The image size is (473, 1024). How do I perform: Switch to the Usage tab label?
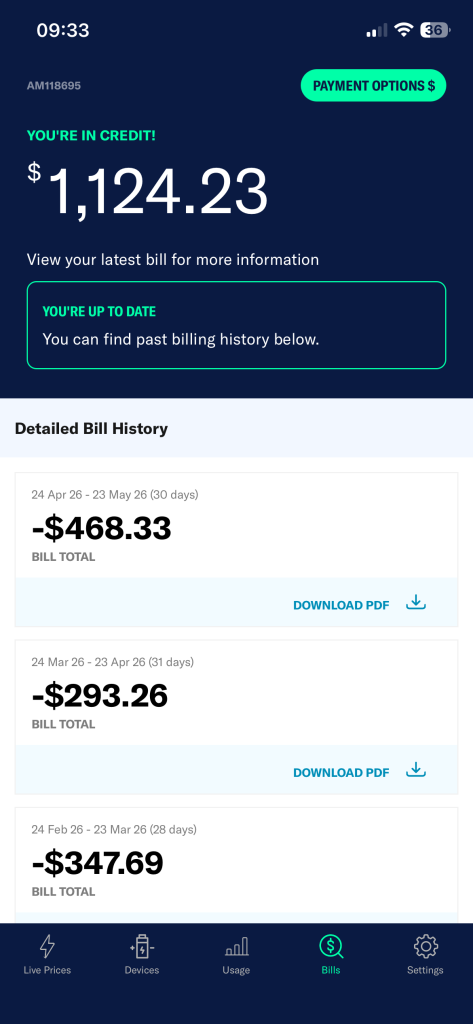pyautogui.click(x=236, y=970)
